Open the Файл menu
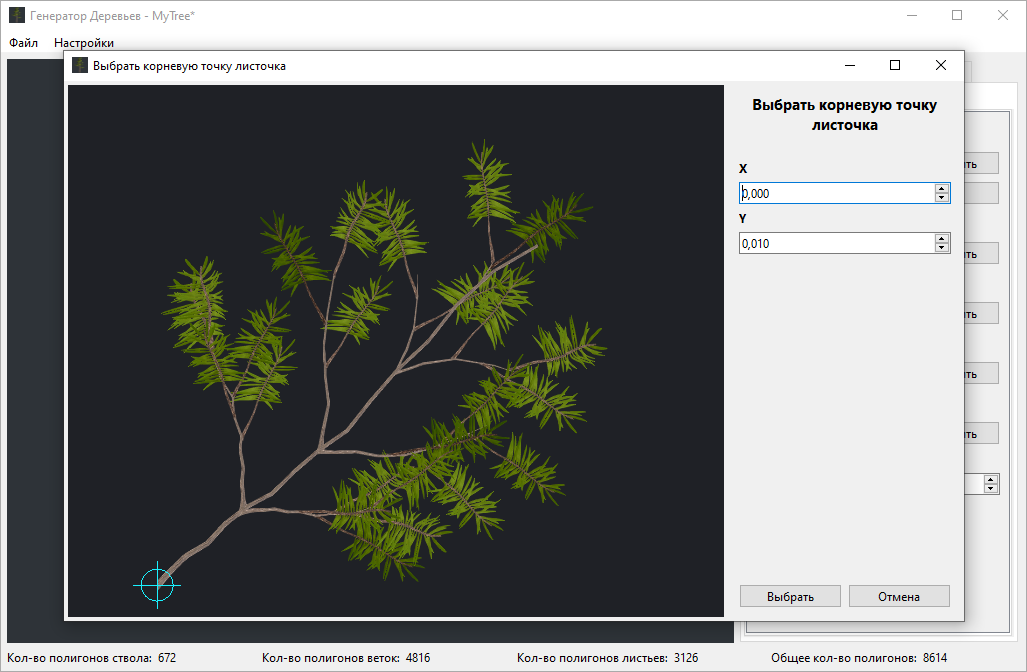 [x=24, y=43]
